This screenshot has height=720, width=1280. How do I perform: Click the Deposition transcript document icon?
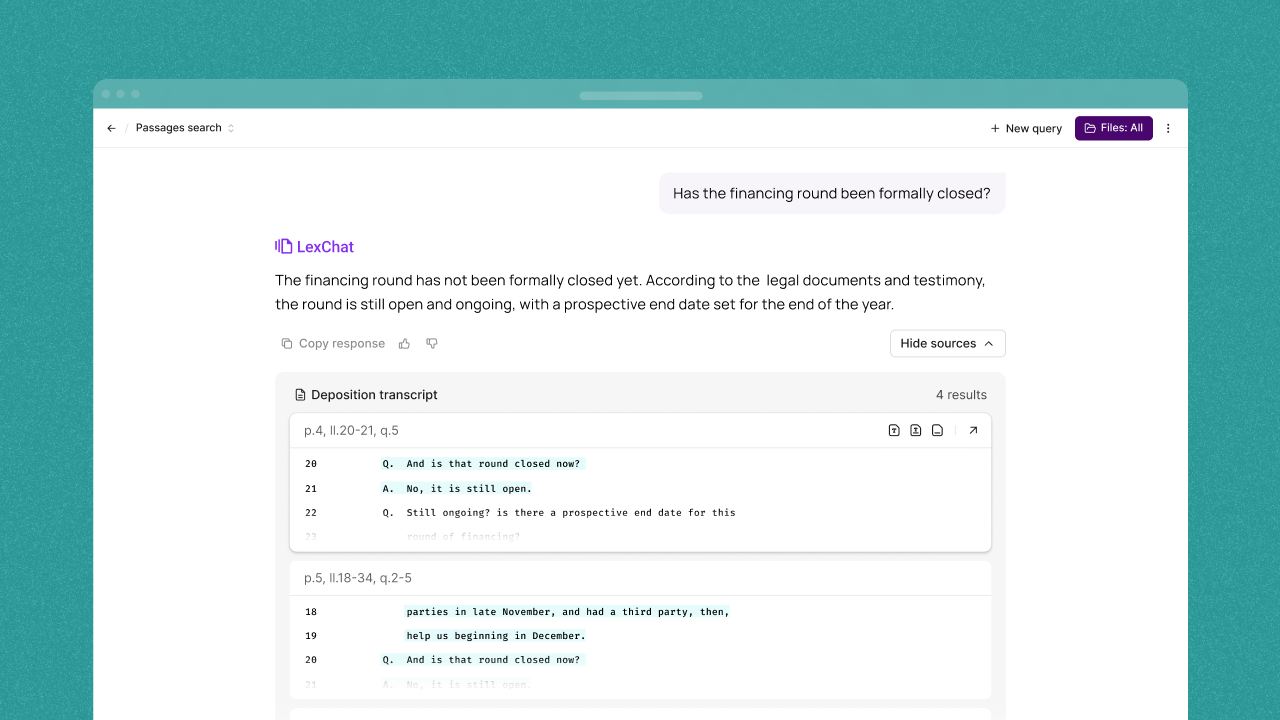300,395
